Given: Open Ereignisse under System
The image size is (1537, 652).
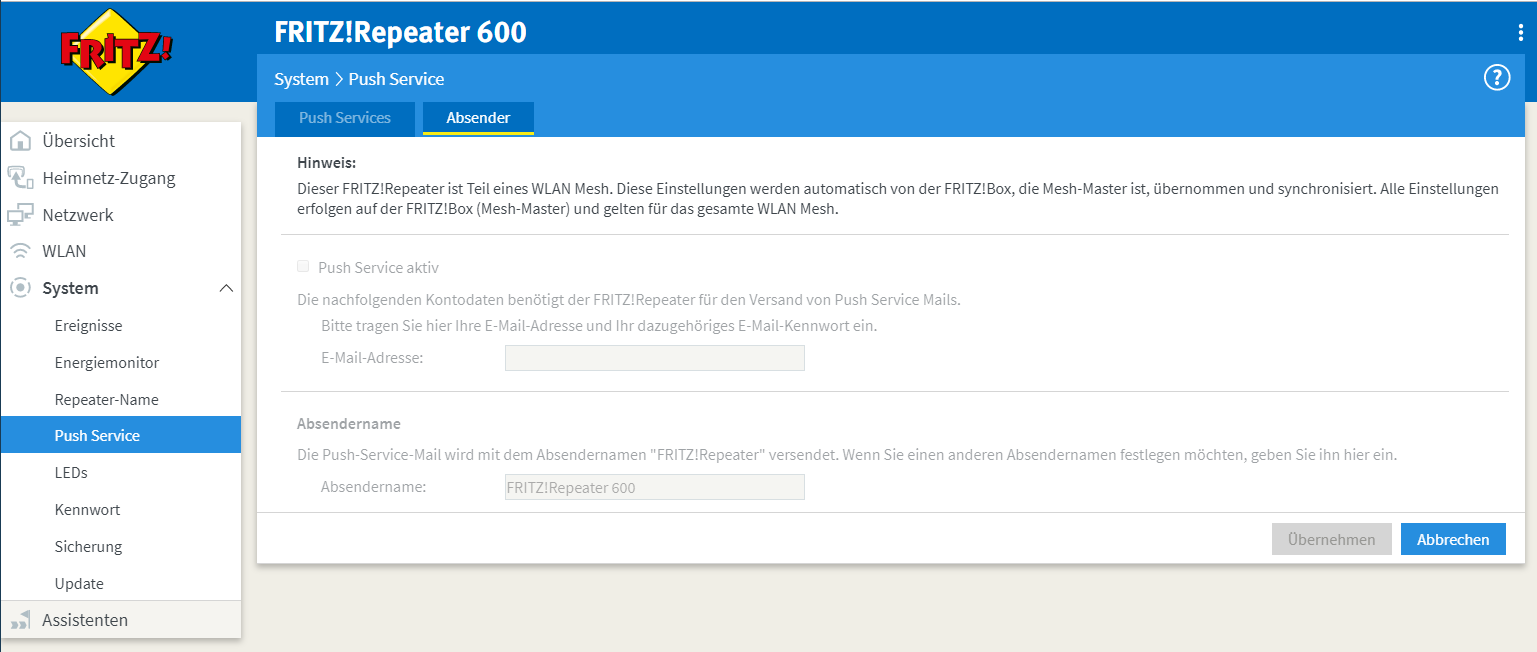Looking at the screenshot, I should point(88,326).
